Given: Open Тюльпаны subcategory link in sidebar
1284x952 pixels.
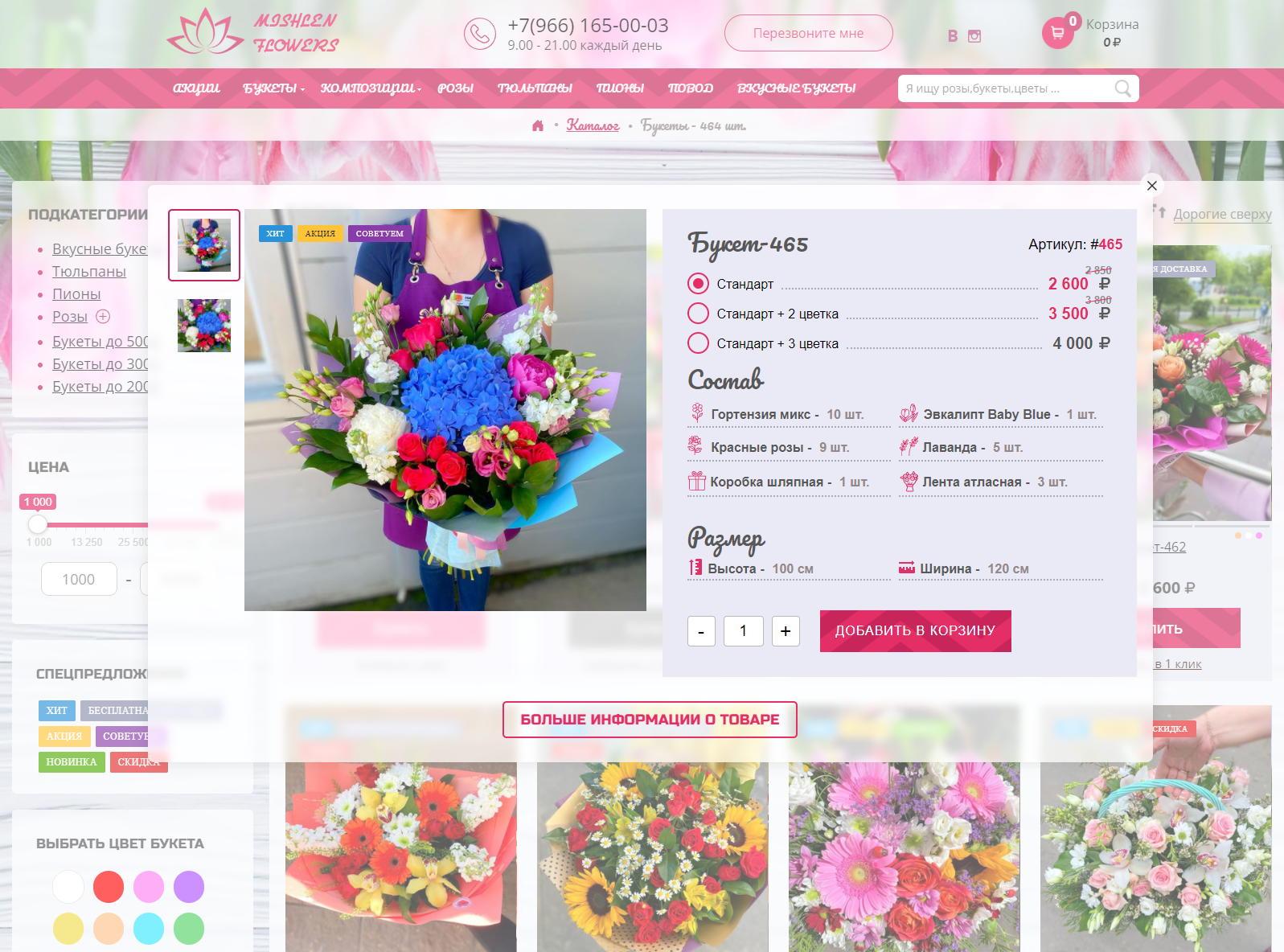Looking at the screenshot, I should pos(89,272).
